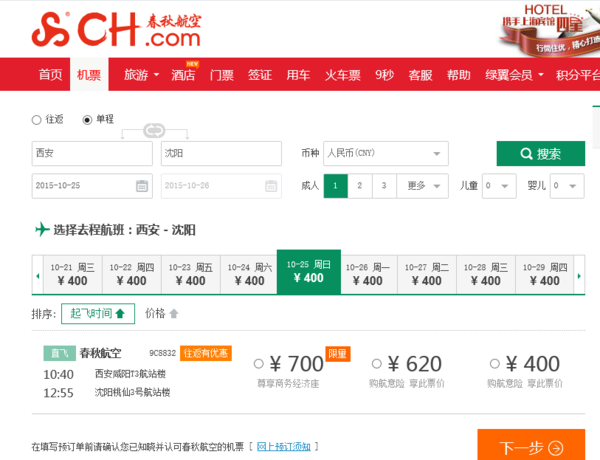Click the 限量 limited tag
Image resolution: width=600 pixels, height=460 pixels.
[338, 354]
